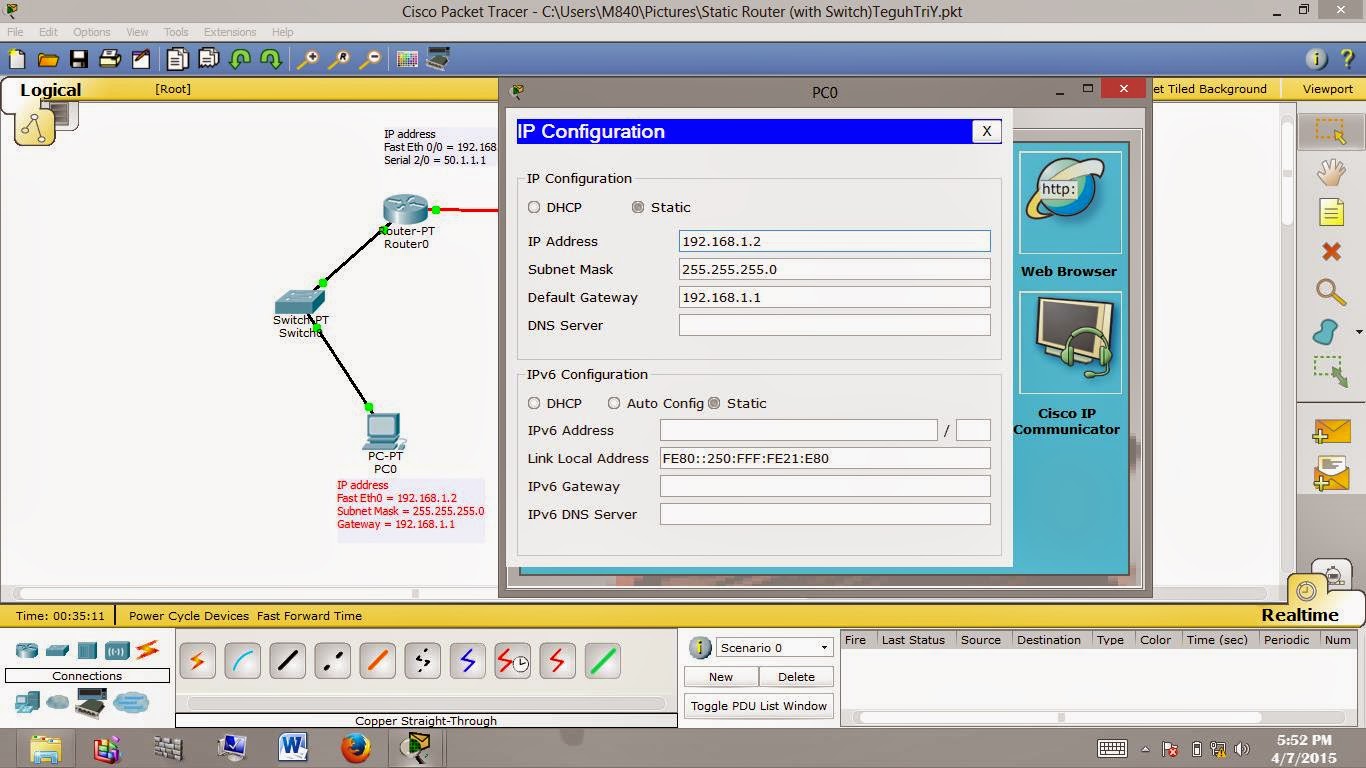Select DHCP radio under IPv6 Configuration
The image size is (1366, 768).
534,403
